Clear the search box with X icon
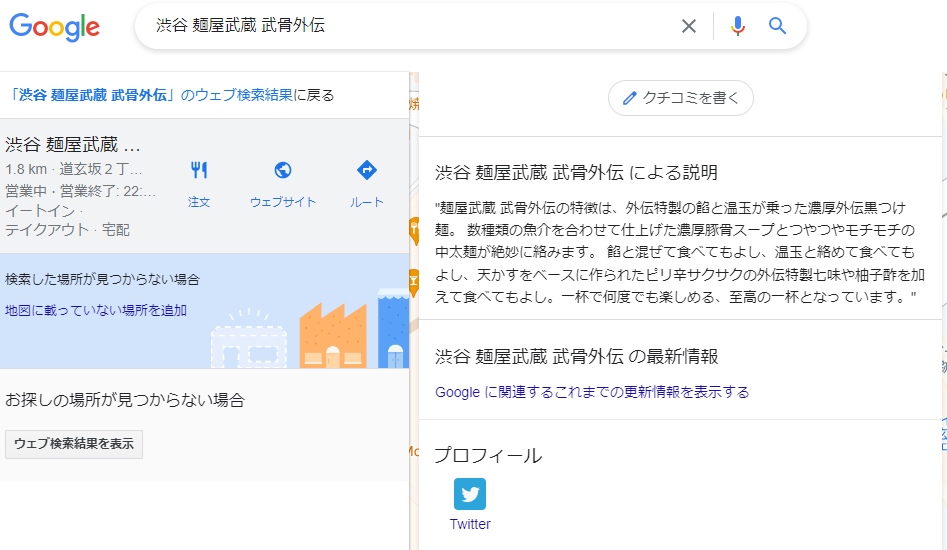Image resolution: width=947 pixels, height=550 pixels. tap(689, 26)
